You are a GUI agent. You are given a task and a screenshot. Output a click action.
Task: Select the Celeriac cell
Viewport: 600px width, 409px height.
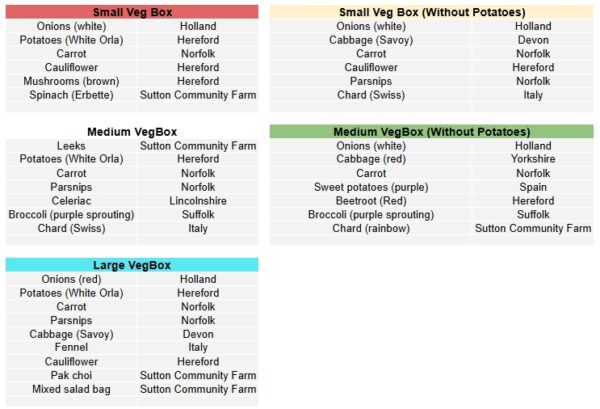(x=71, y=200)
